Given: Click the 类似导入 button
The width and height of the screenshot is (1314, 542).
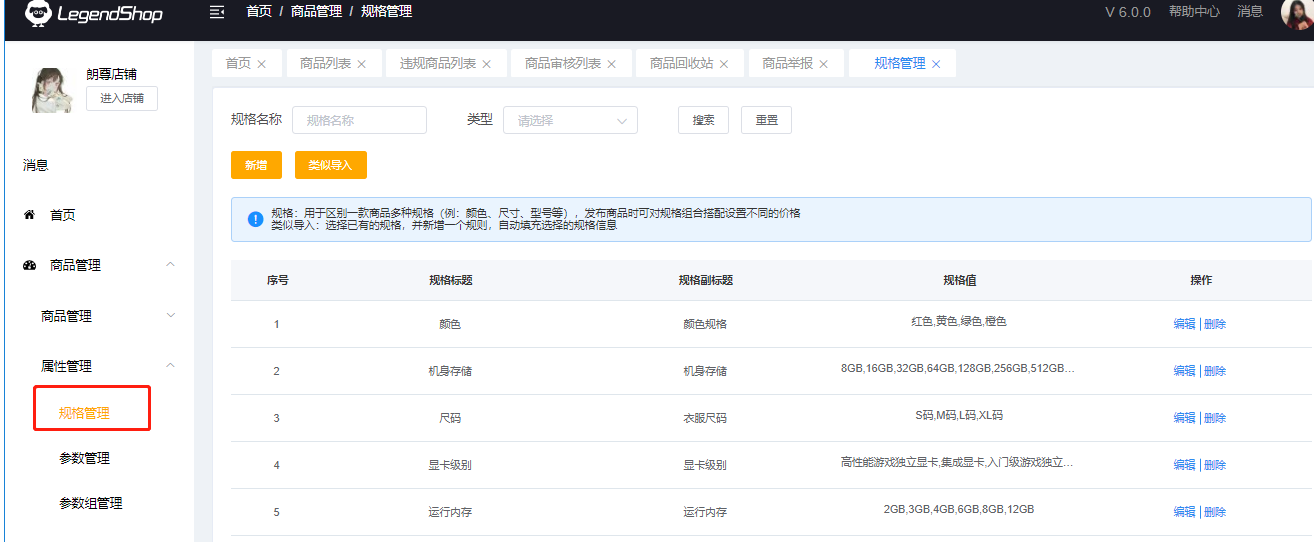Looking at the screenshot, I should tap(330, 165).
